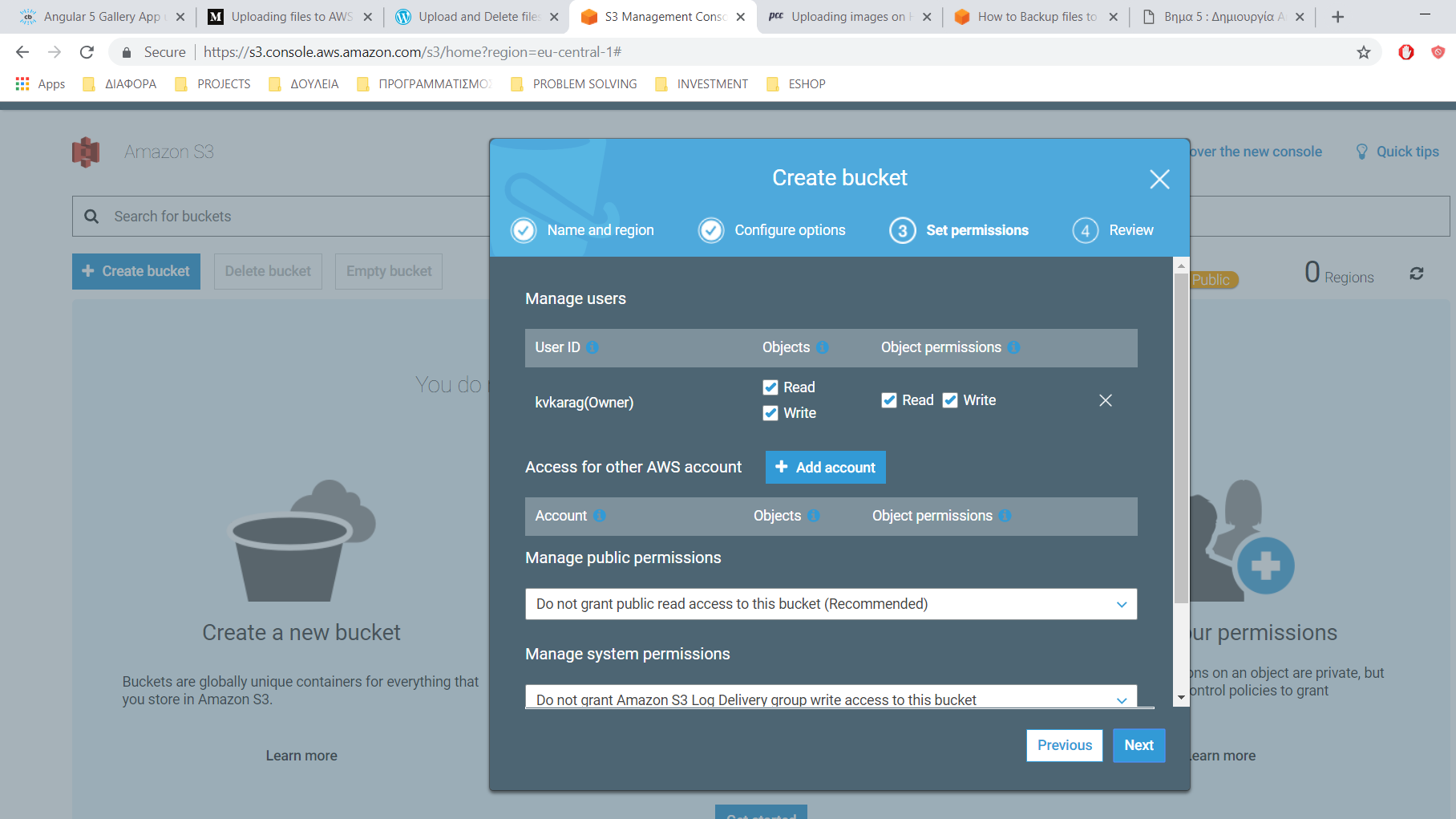Click the Previous button
Screen dimensions: 1456x819
pos(1065,745)
